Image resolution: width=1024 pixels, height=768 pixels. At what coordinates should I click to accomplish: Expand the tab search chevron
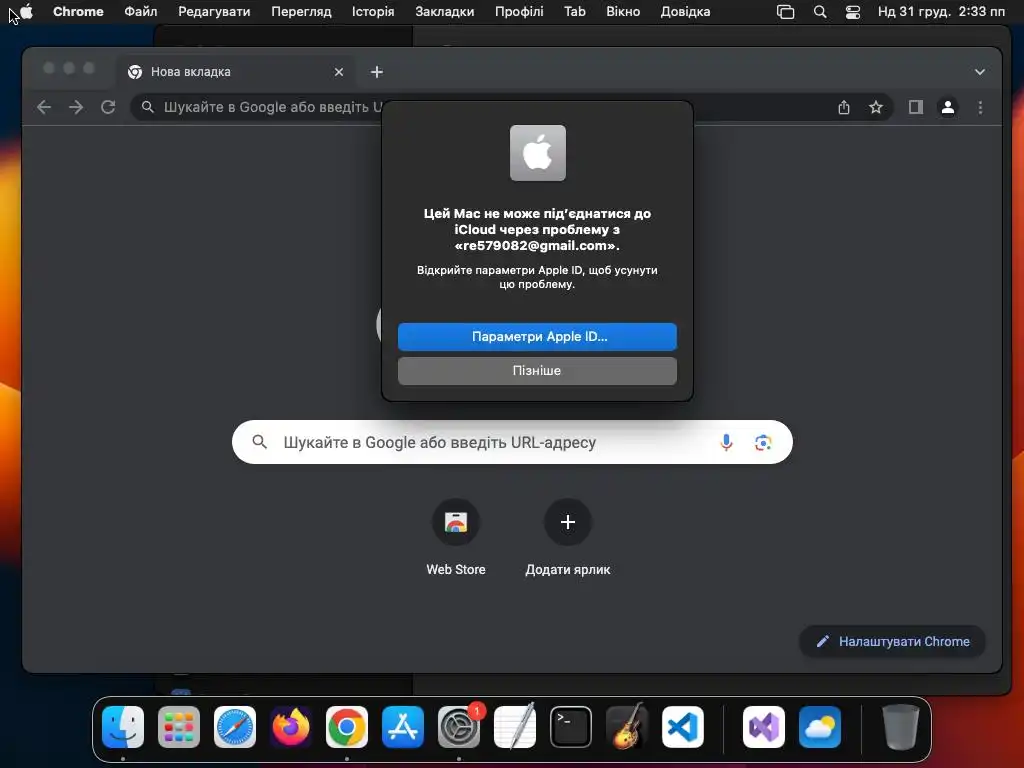pos(980,72)
